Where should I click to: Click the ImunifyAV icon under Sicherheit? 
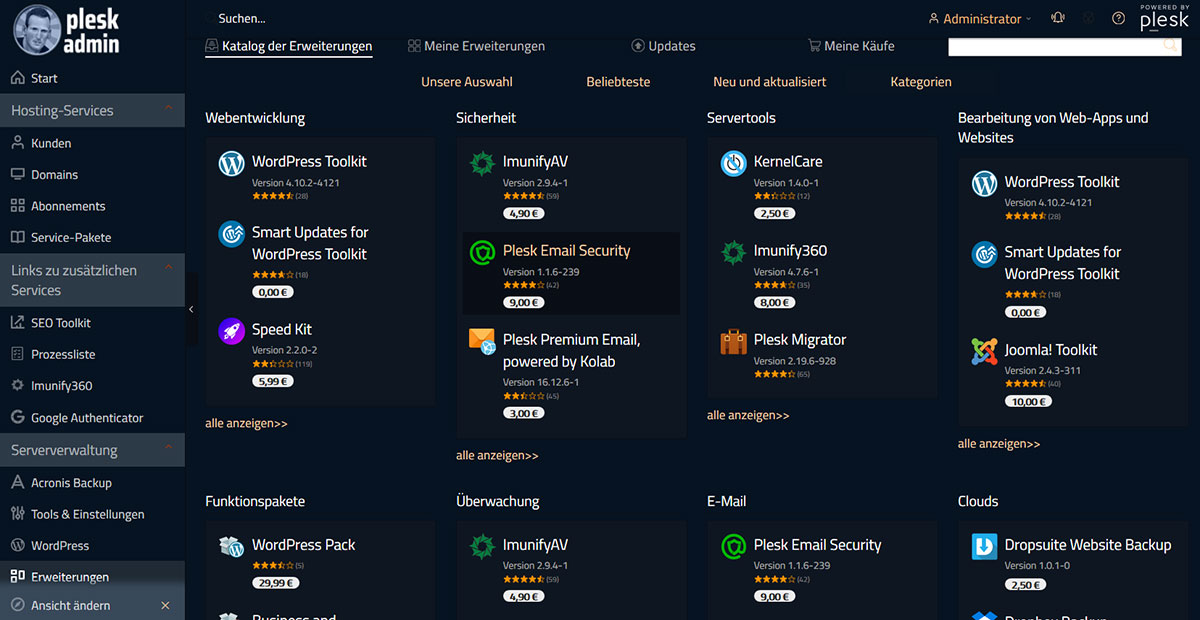click(483, 163)
